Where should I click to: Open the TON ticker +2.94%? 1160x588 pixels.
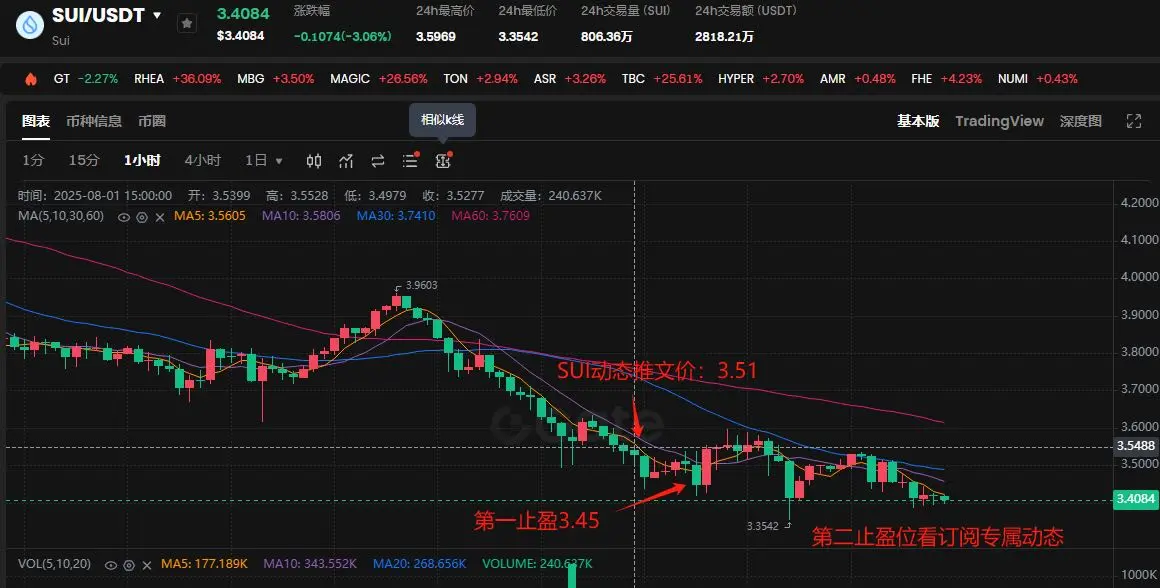(480, 78)
